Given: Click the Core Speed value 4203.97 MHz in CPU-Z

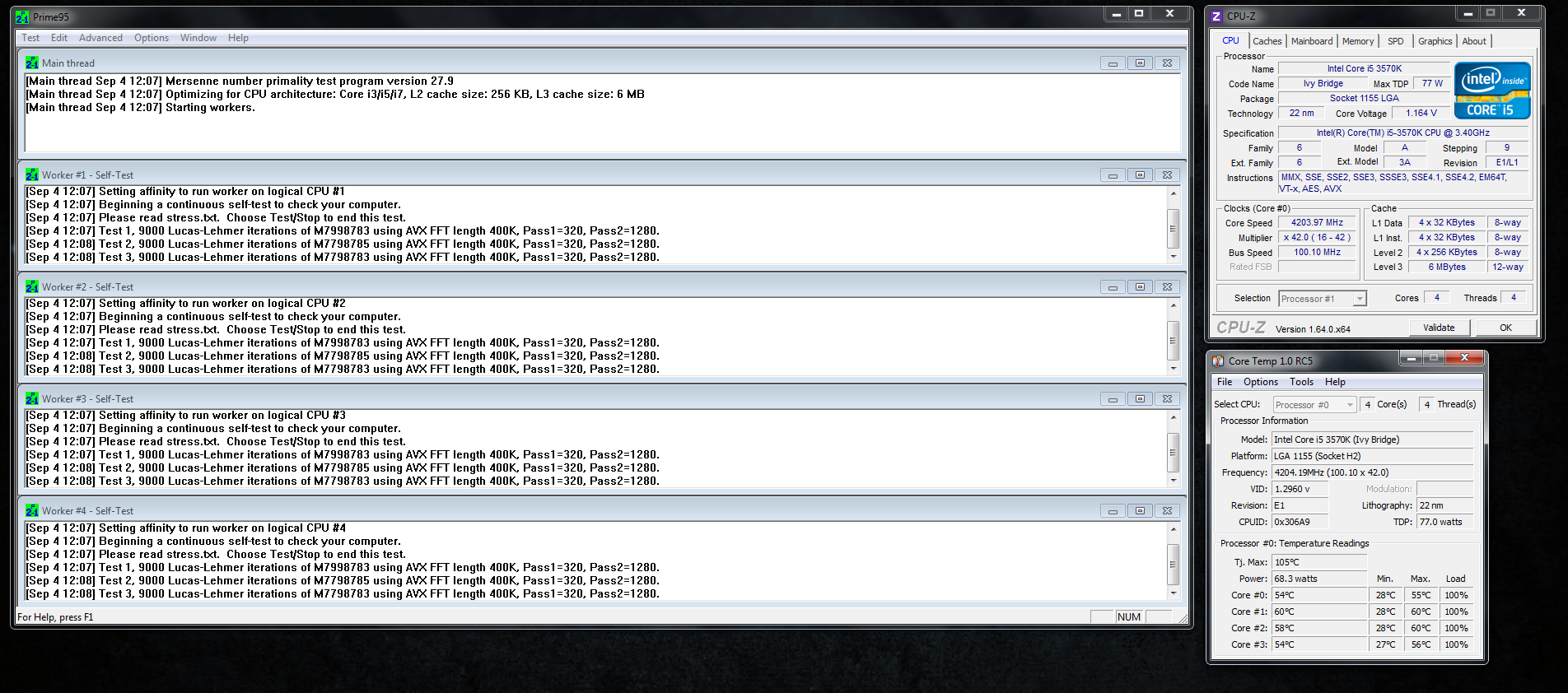Looking at the screenshot, I should (x=1317, y=222).
